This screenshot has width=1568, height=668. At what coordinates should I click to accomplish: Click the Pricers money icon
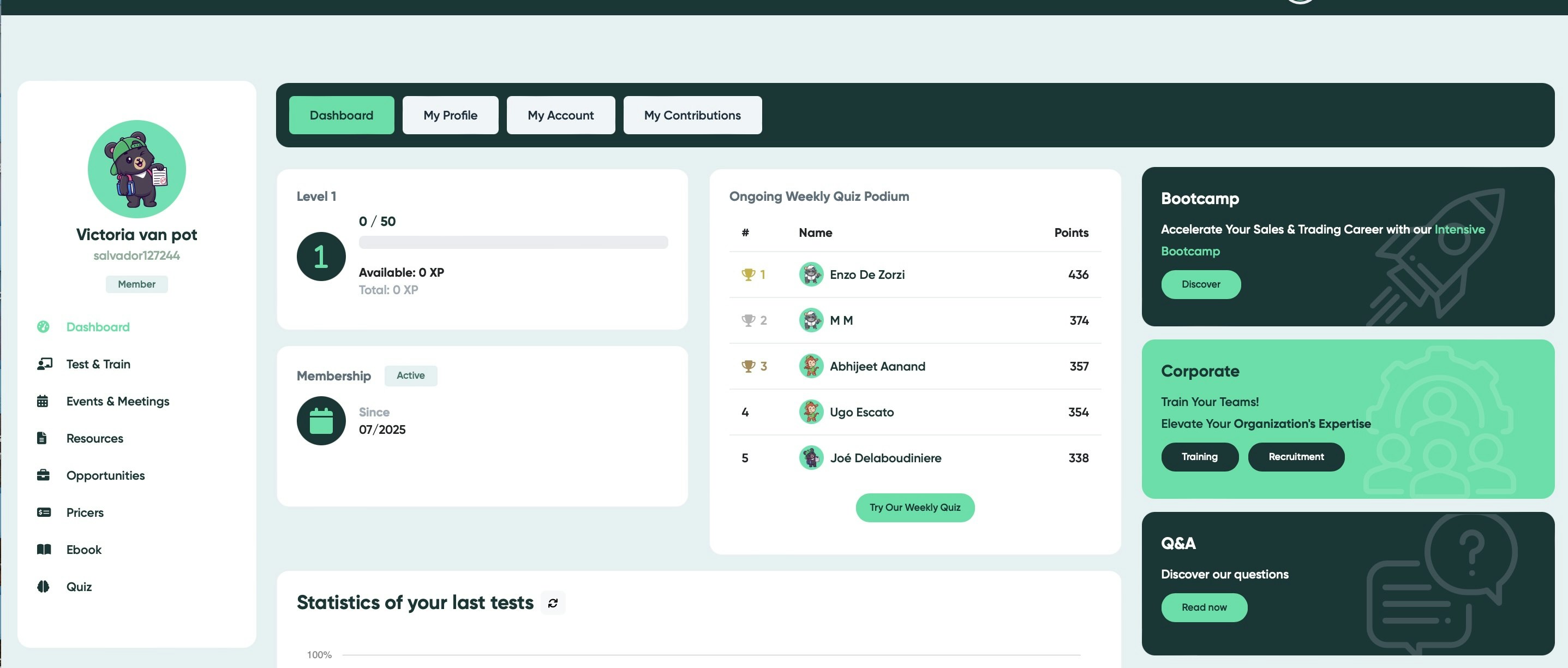(44, 512)
